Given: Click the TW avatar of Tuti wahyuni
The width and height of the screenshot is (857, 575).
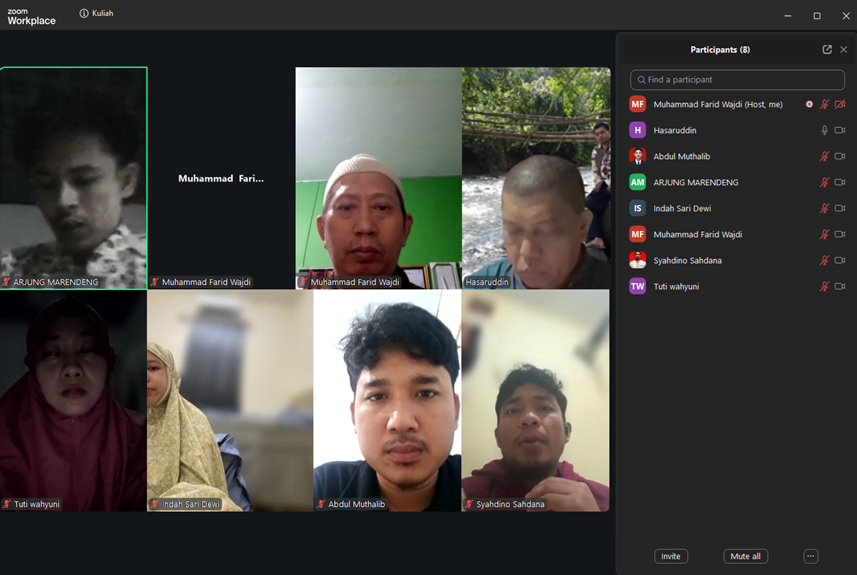Looking at the screenshot, I should click(x=637, y=286).
